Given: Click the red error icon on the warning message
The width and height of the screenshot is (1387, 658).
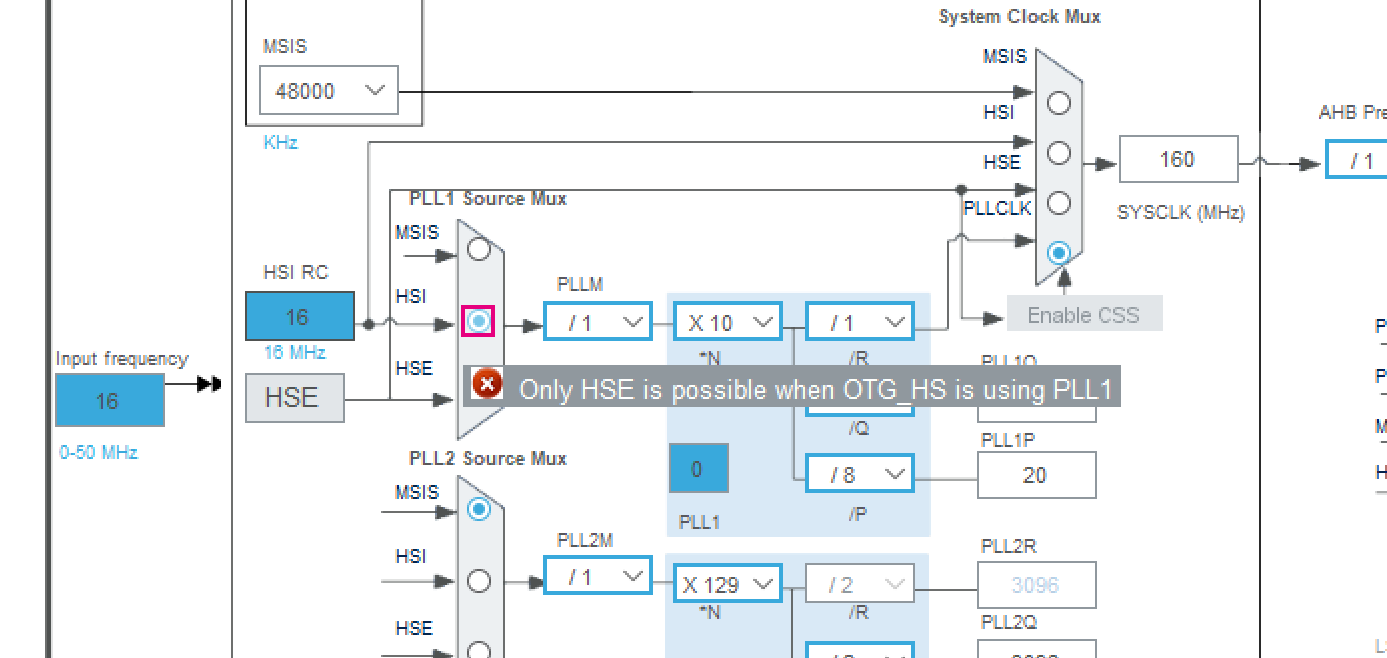Looking at the screenshot, I should click(487, 384).
